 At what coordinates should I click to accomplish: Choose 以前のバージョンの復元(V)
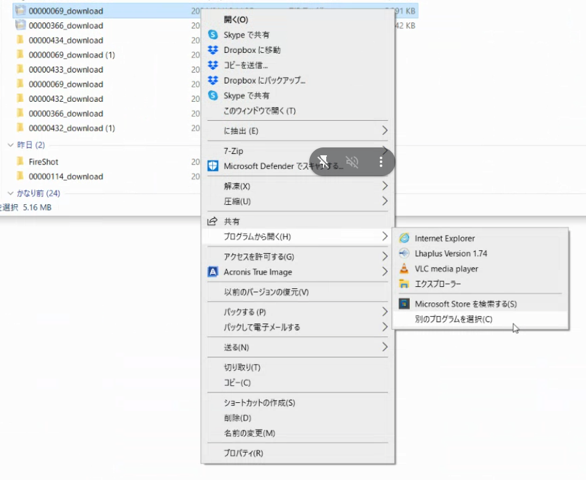[x=298, y=292]
